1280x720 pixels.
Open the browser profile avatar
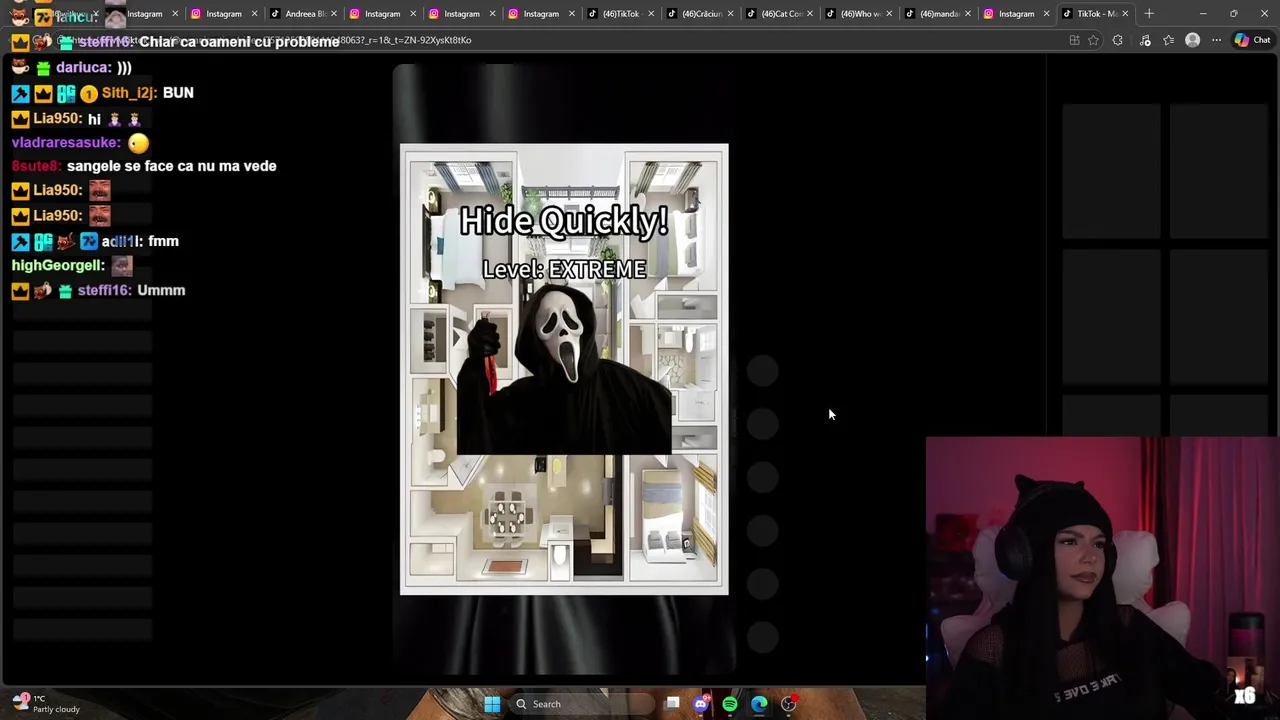1192,40
